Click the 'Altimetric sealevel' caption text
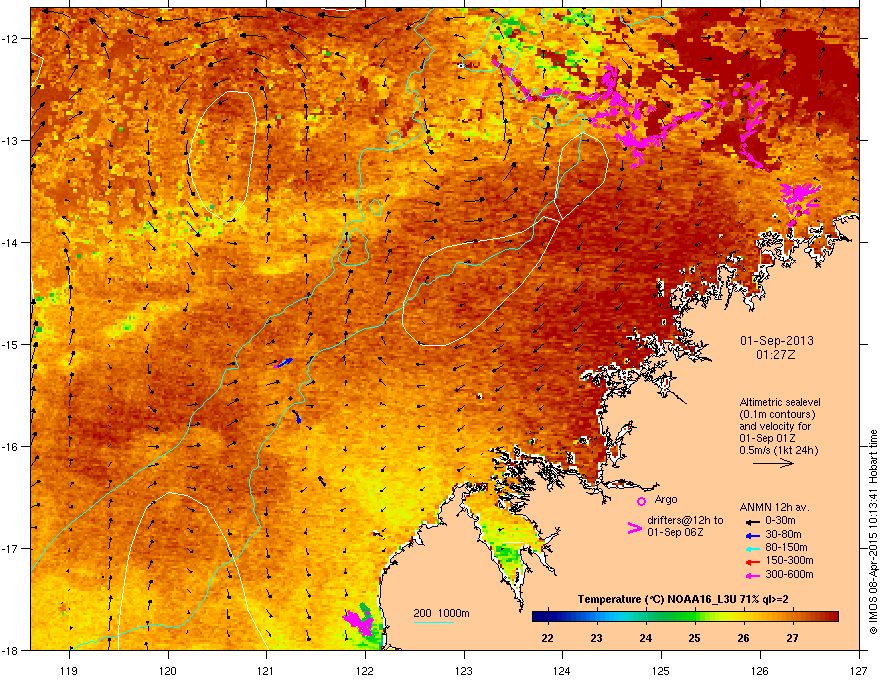Screen dimensions: 880x680 [780, 402]
